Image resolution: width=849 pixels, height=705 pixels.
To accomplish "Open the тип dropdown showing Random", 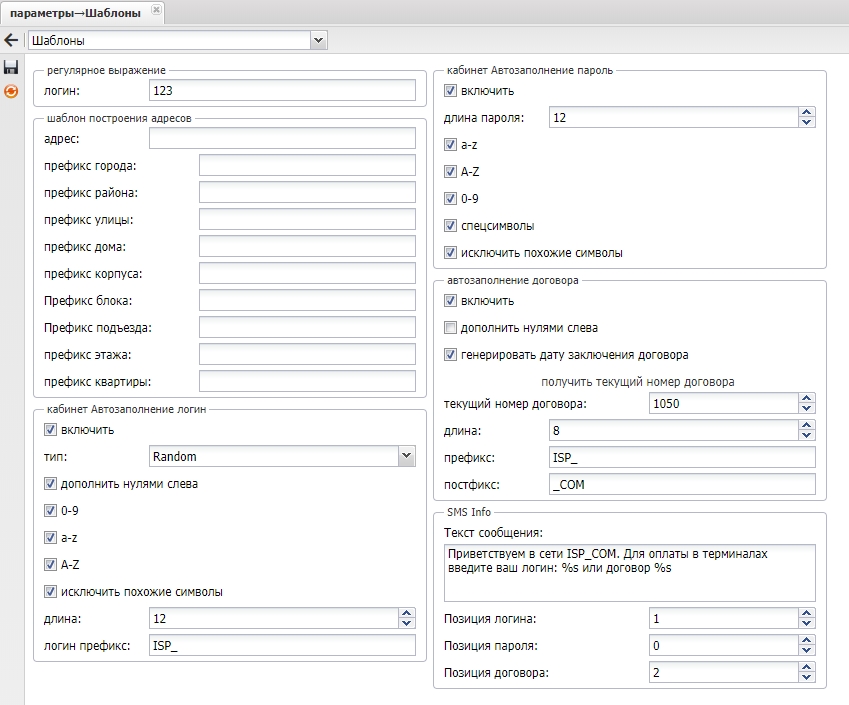I will tap(405, 456).
